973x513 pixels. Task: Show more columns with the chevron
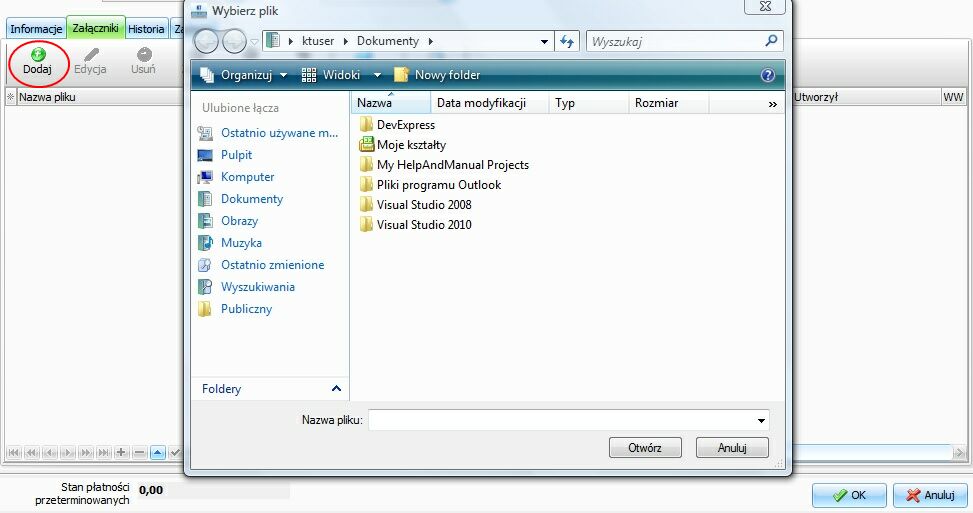[x=773, y=104]
